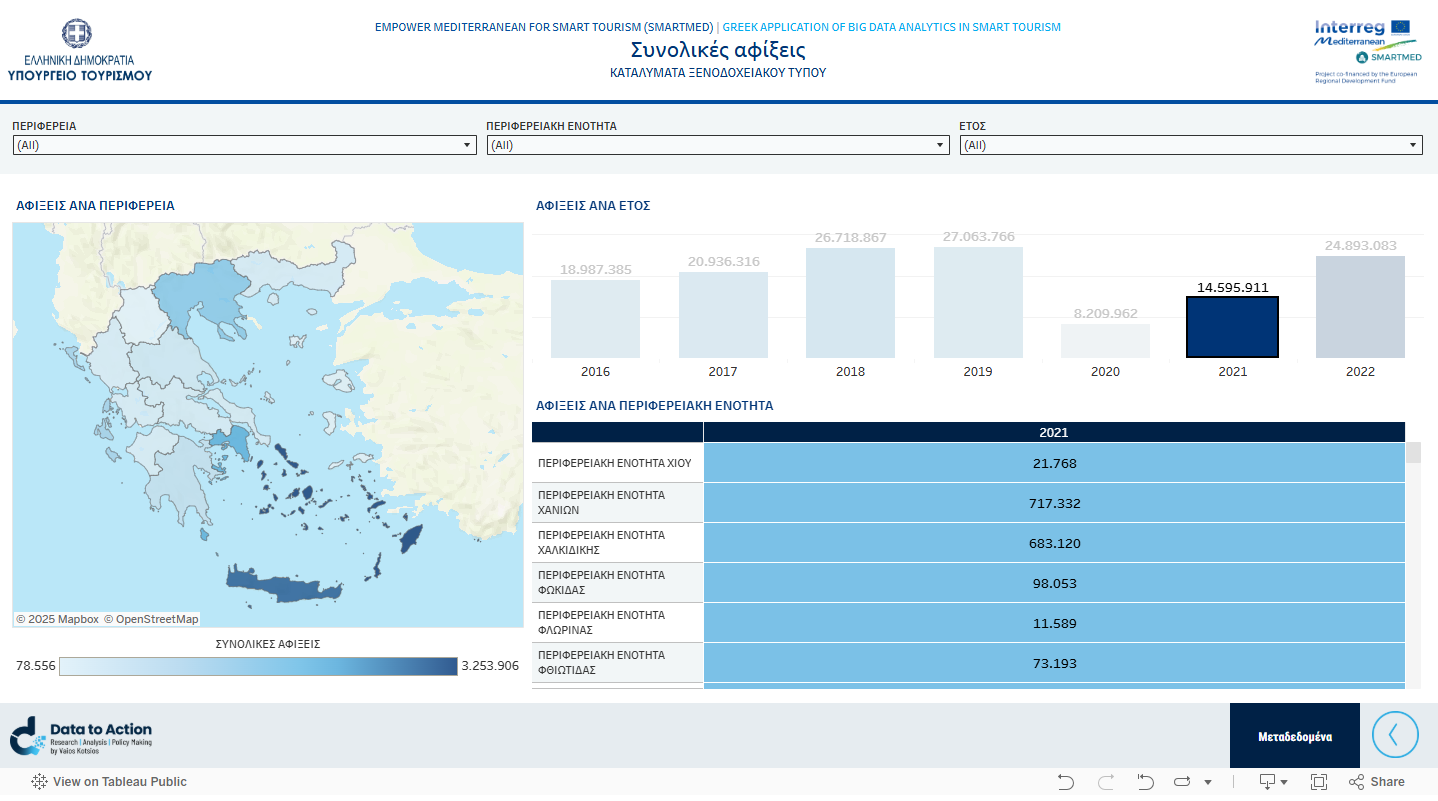This screenshot has height=801, width=1438.
Task: Open the ΕΤΟΣ year filter dropdown
Action: tap(1190, 145)
